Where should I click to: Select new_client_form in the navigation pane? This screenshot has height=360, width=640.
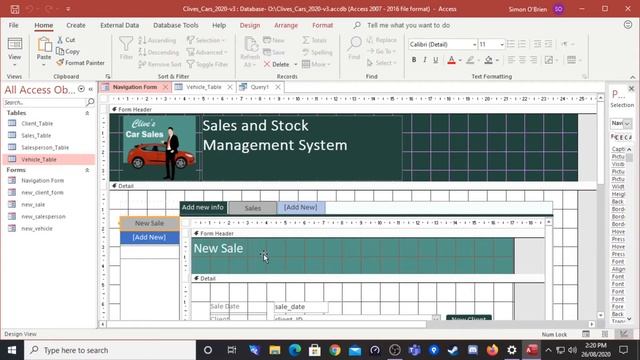point(42,192)
